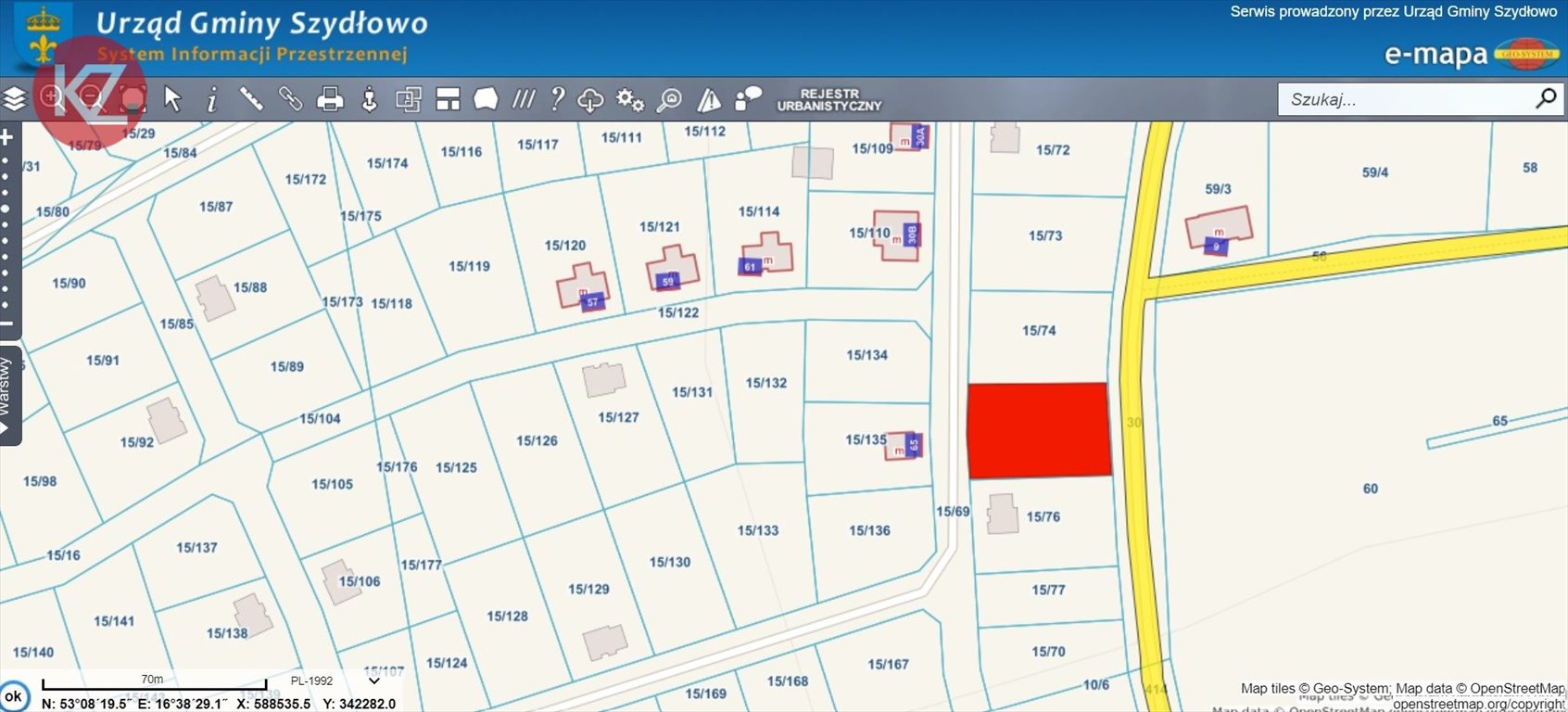
Task: Click house number marker 59
Action: point(667,281)
